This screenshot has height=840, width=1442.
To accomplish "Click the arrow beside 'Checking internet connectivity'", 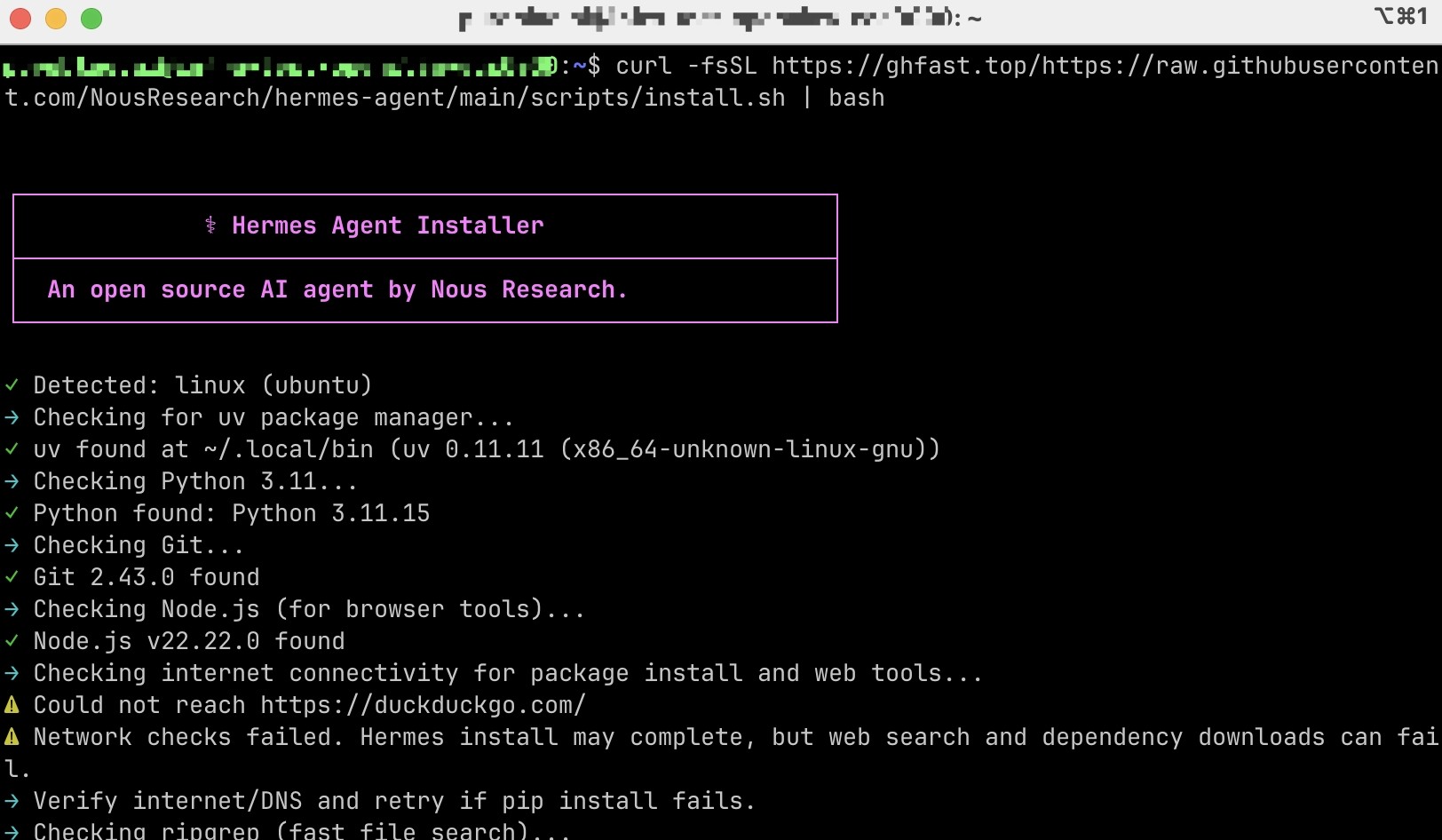I will coord(12,673).
